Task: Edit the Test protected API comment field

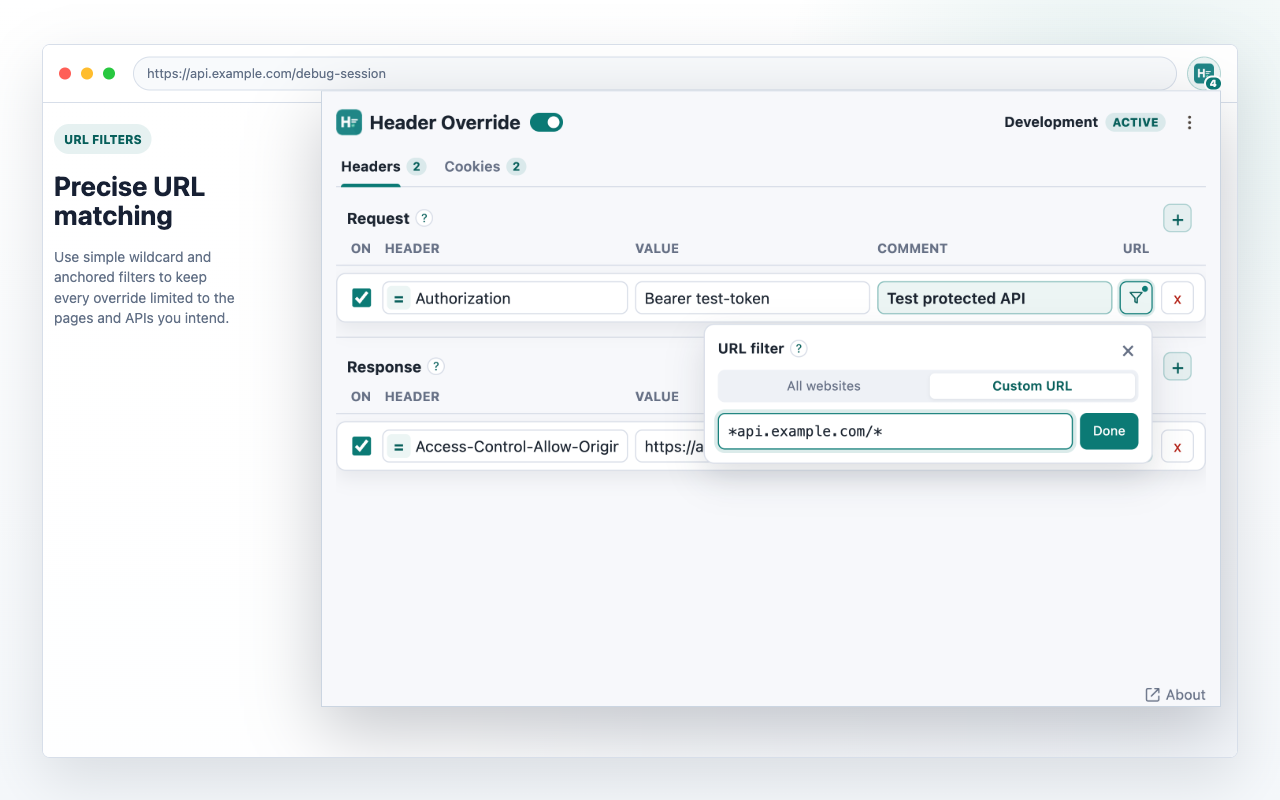Action: click(x=995, y=298)
